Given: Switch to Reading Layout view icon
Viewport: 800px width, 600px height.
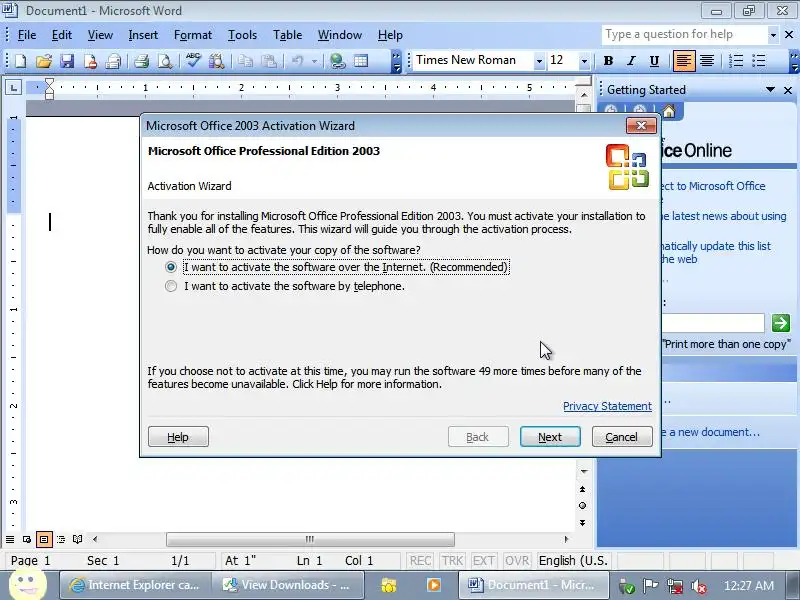Looking at the screenshot, I should pos(78,539).
